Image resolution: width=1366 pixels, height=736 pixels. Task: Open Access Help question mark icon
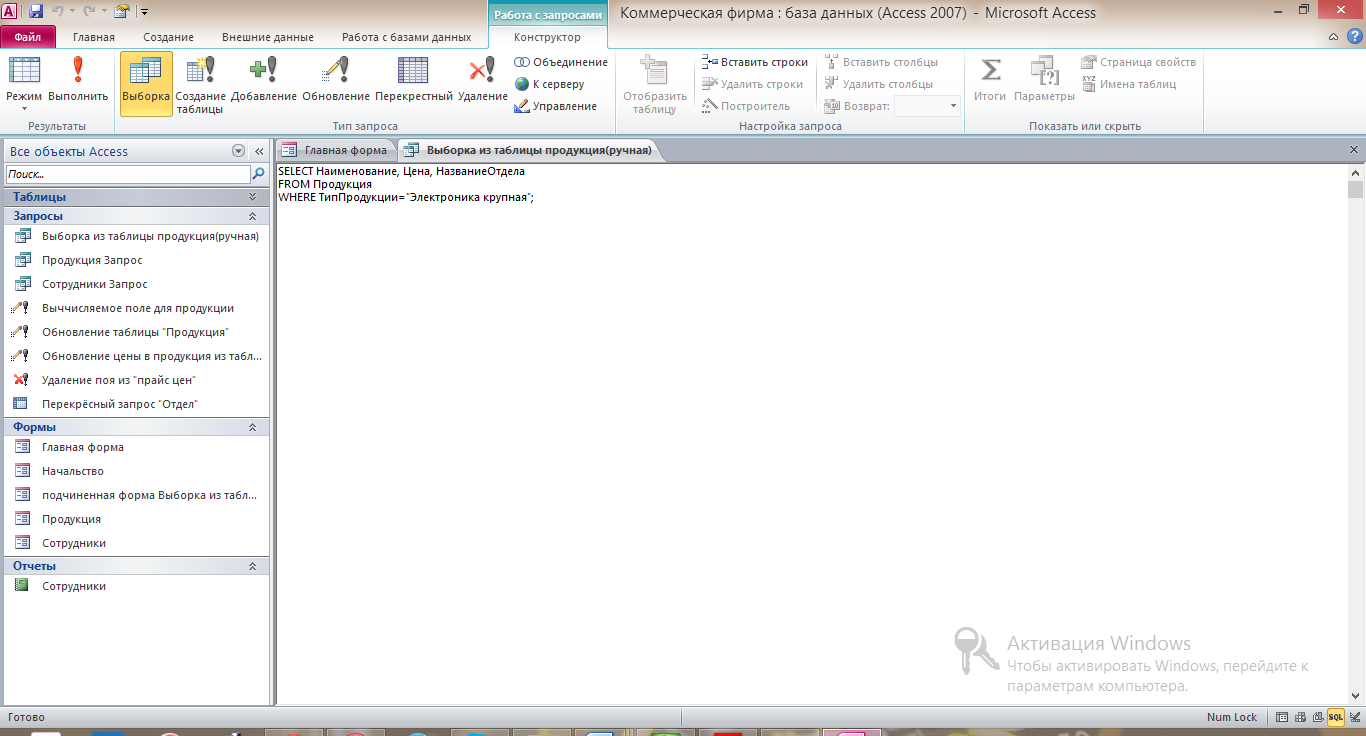pyautogui.click(x=1354, y=37)
